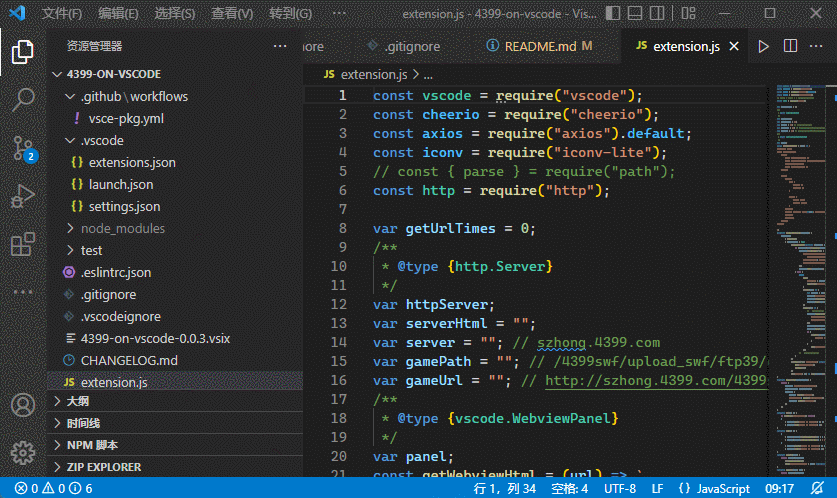Open notifications bell in status bar

pyautogui.click(x=817, y=488)
